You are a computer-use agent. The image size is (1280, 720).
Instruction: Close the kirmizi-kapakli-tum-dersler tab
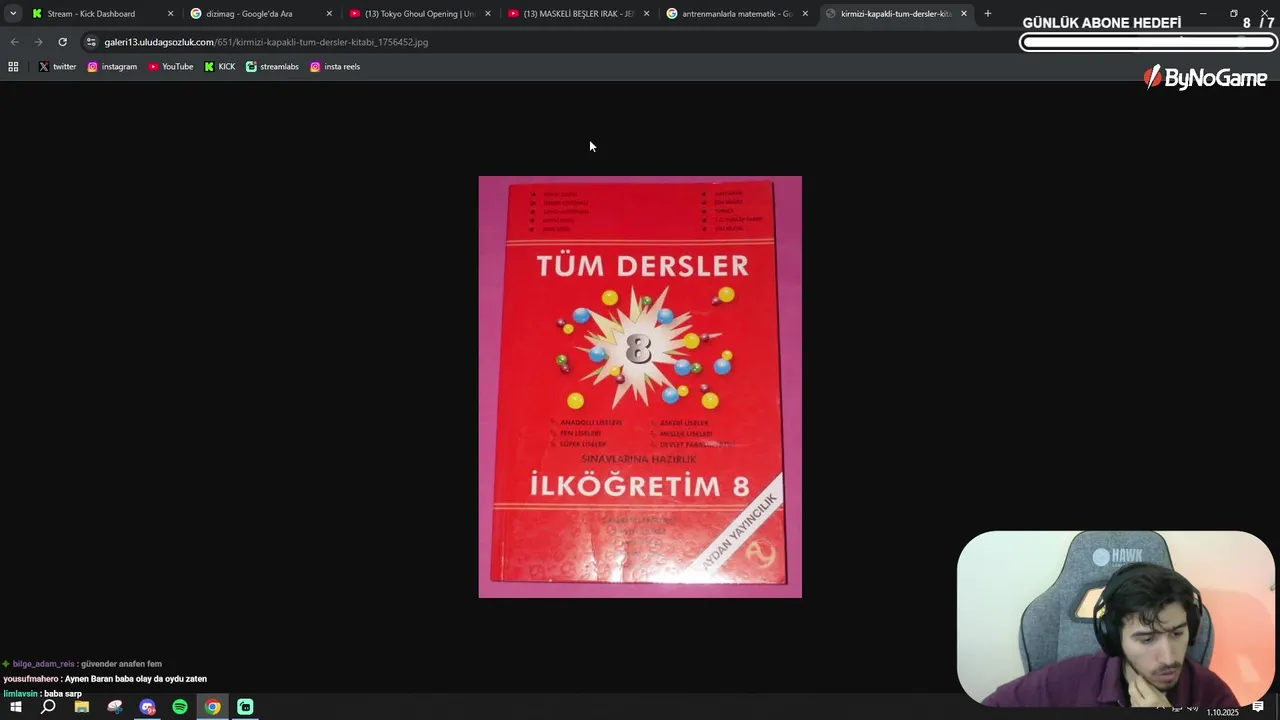pyautogui.click(x=964, y=14)
